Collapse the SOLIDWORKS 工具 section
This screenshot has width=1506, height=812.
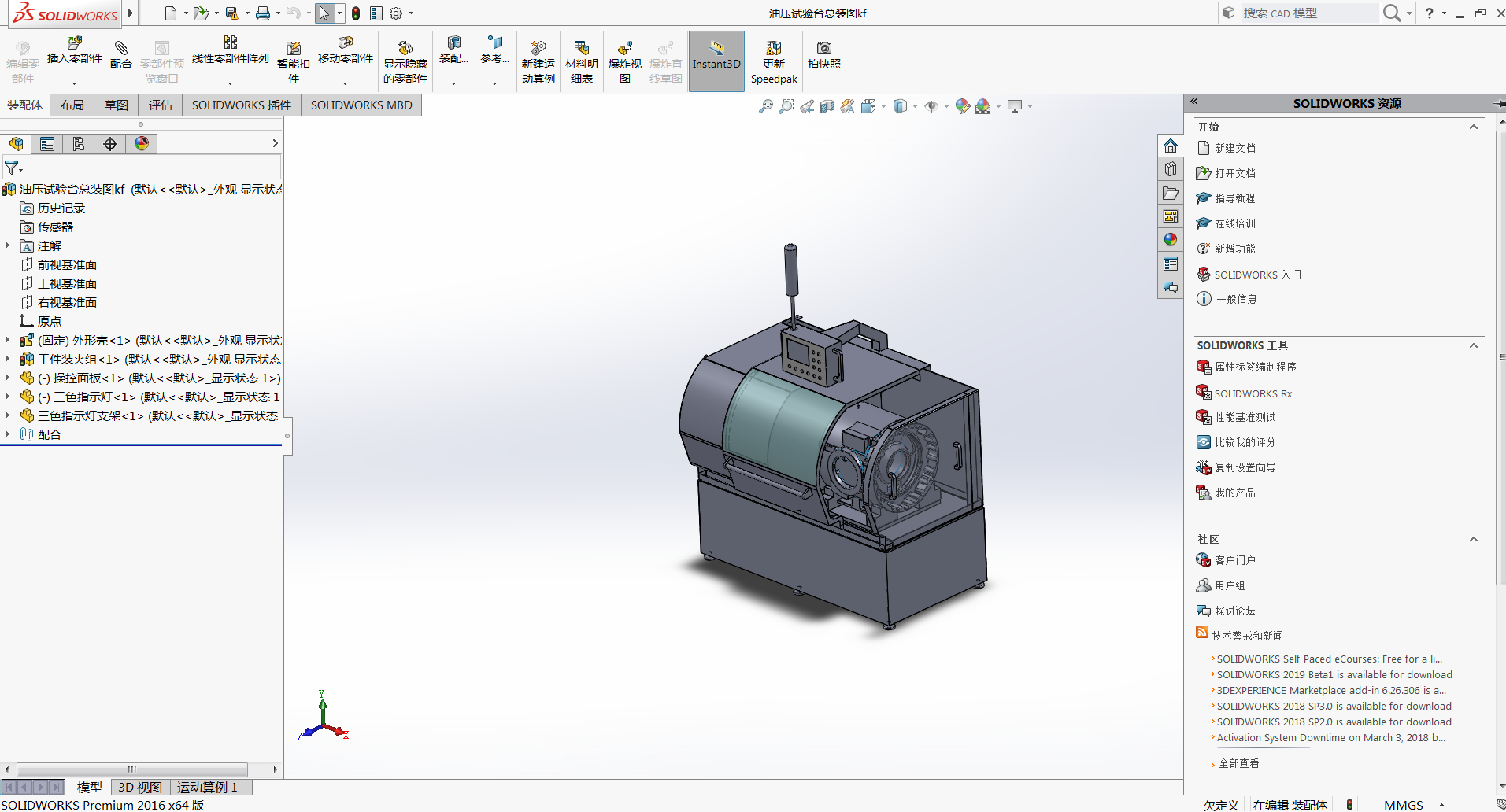click(1473, 345)
